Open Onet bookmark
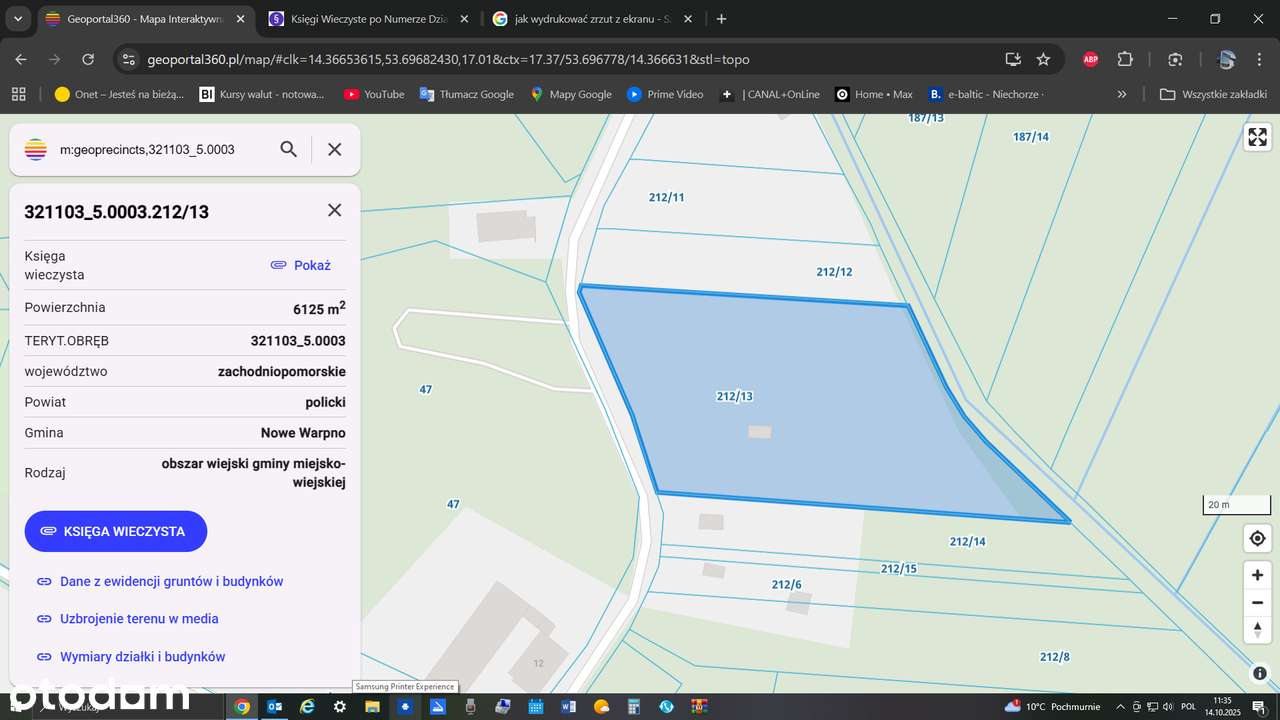Viewport: 1280px width, 720px height. point(120,94)
